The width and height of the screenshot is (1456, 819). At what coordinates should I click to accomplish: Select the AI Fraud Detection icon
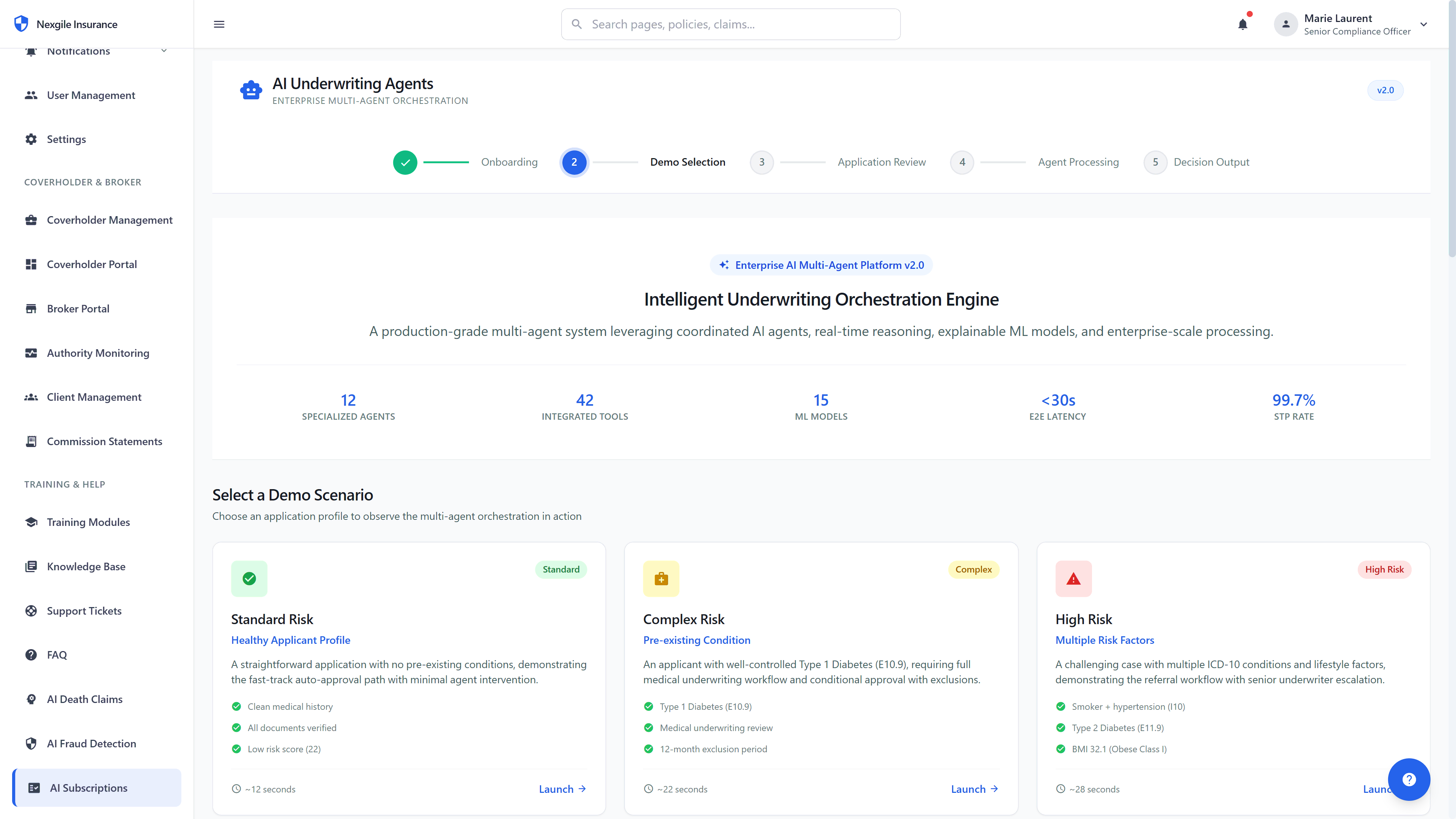[31, 743]
